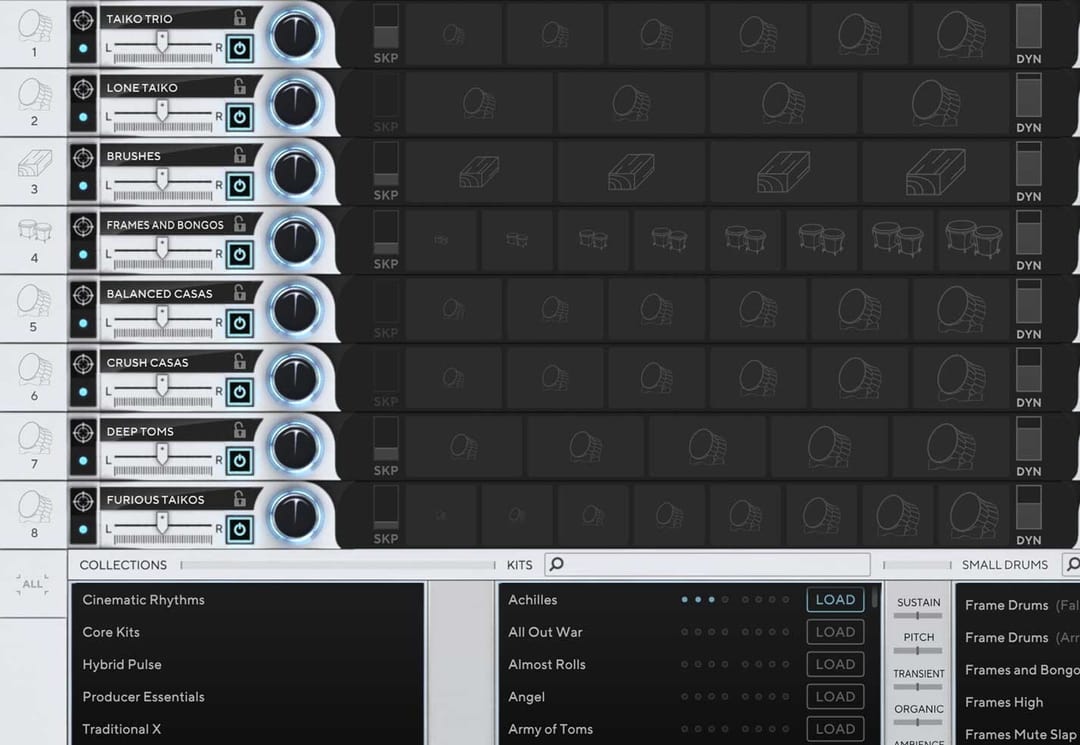Select the Traditional X collection
Screen dimensions: 1080x745
click(121, 729)
